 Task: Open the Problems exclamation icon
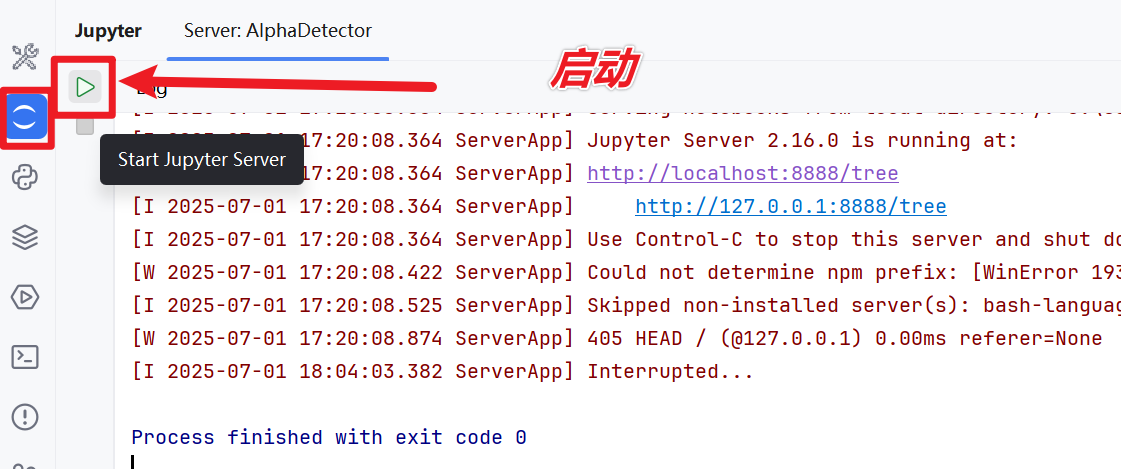(x=26, y=416)
